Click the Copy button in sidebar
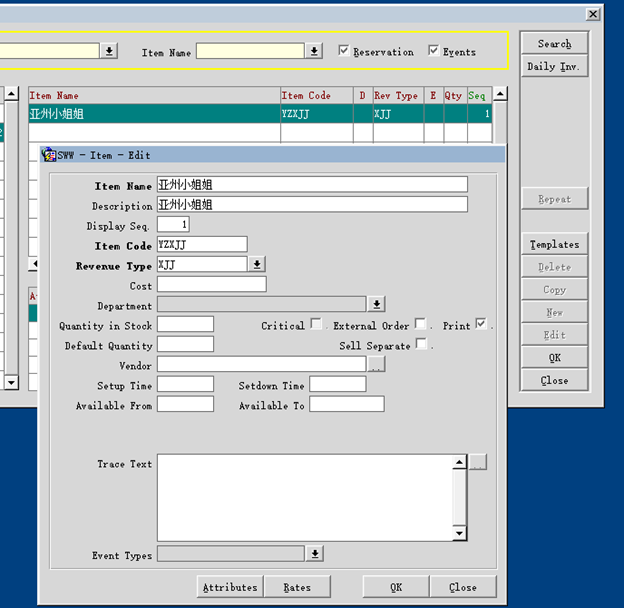Screen dimensions: 624x608 [554, 289]
